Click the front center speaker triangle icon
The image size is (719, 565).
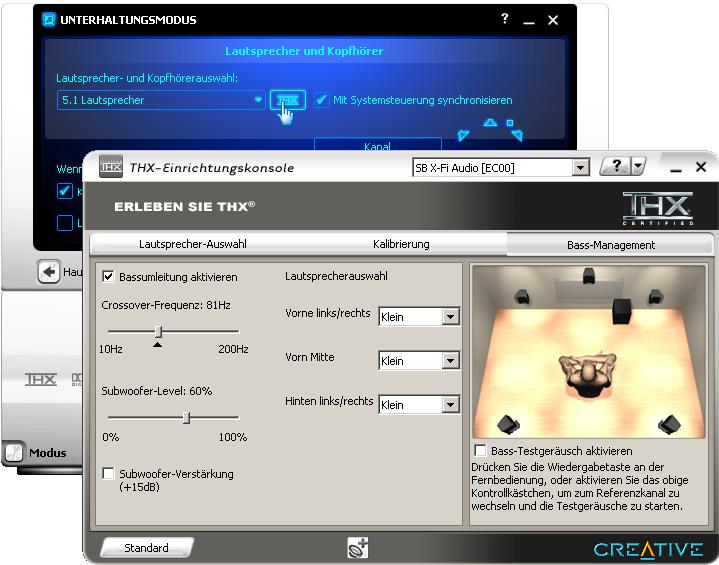tap(490, 122)
